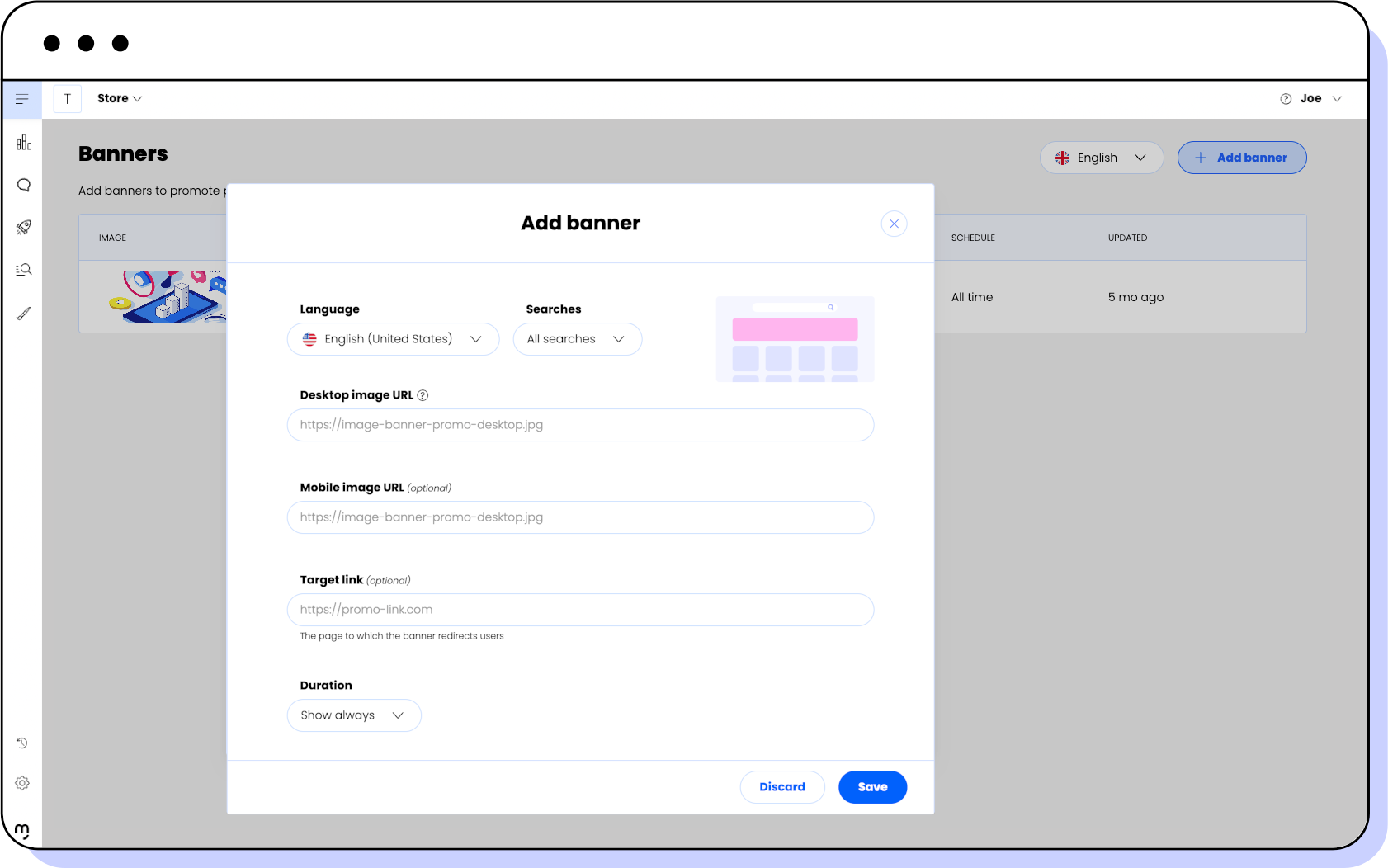Click the banner layout preview illustration

[x=796, y=339]
